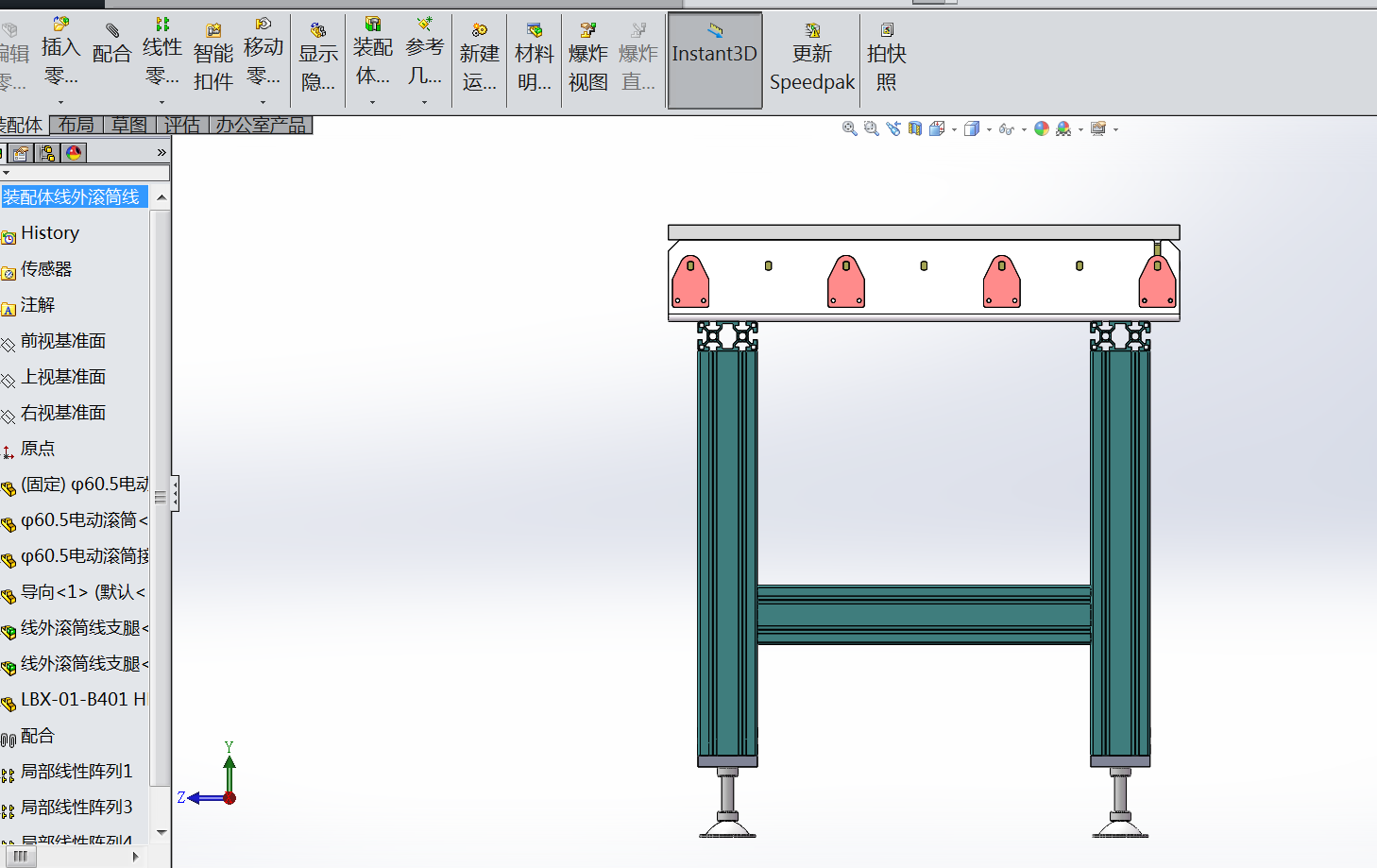Open the Display Style dropdown arrow
The width and height of the screenshot is (1377, 868).
989,129
